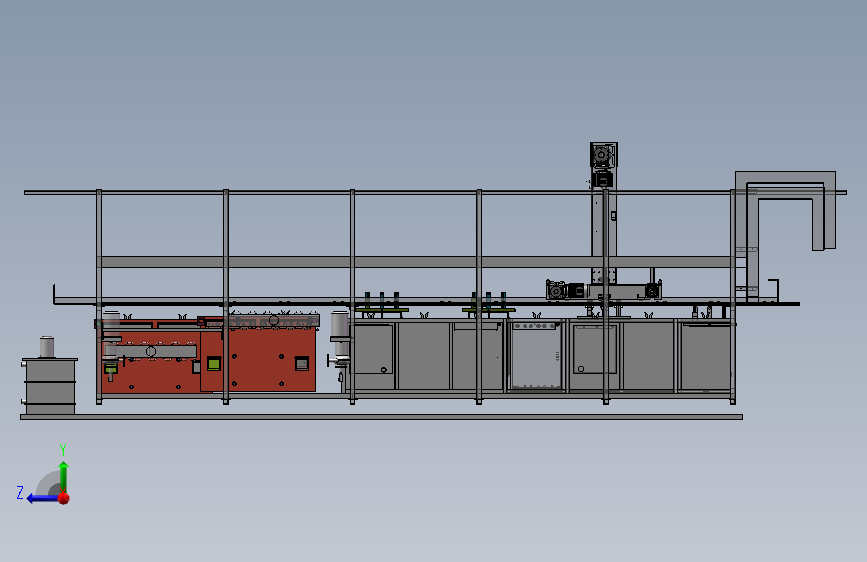867x562 pixels.
Task: Select the long base plate under the machine
Action: pos(382,417)
